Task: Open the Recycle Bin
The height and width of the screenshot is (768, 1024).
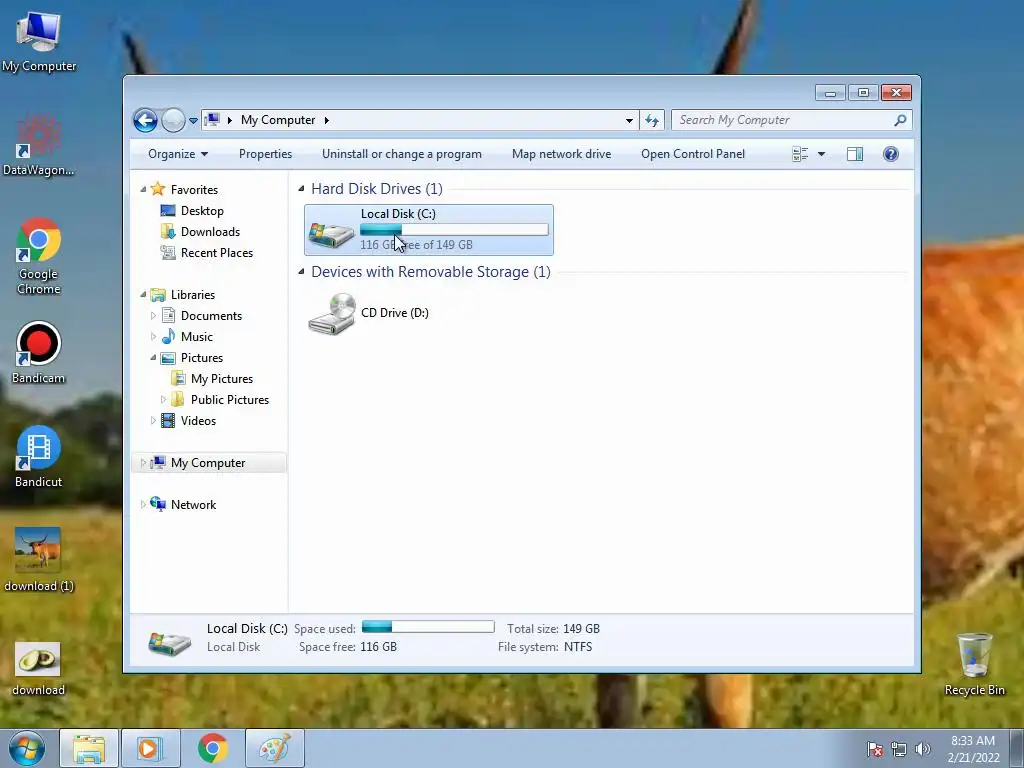Action: (x=974, y=664)
